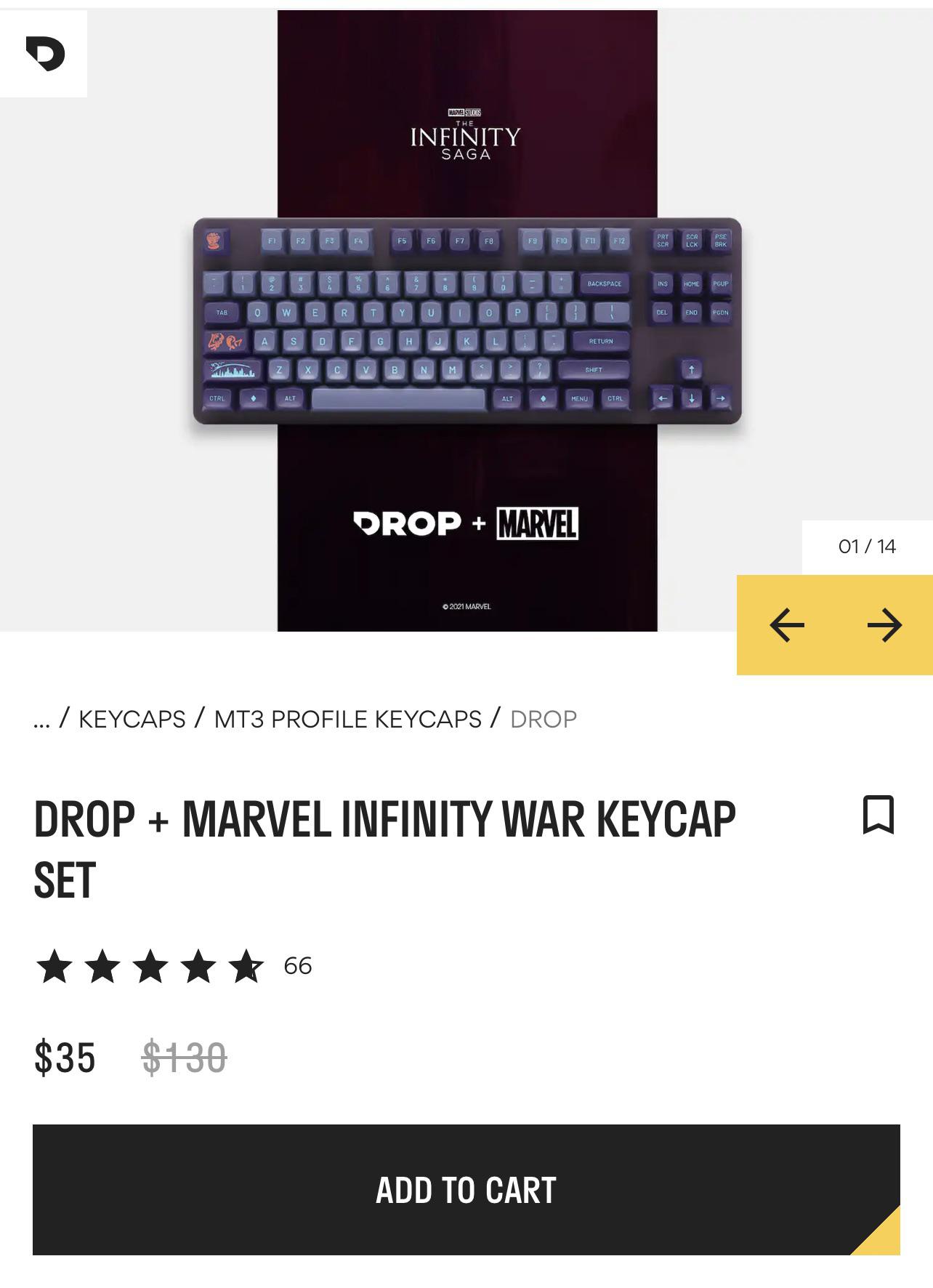Viewport: 933px width, 1288px height.
Task: Navigate to KEYCAPS breadcrumb
Action: point(132,720)
